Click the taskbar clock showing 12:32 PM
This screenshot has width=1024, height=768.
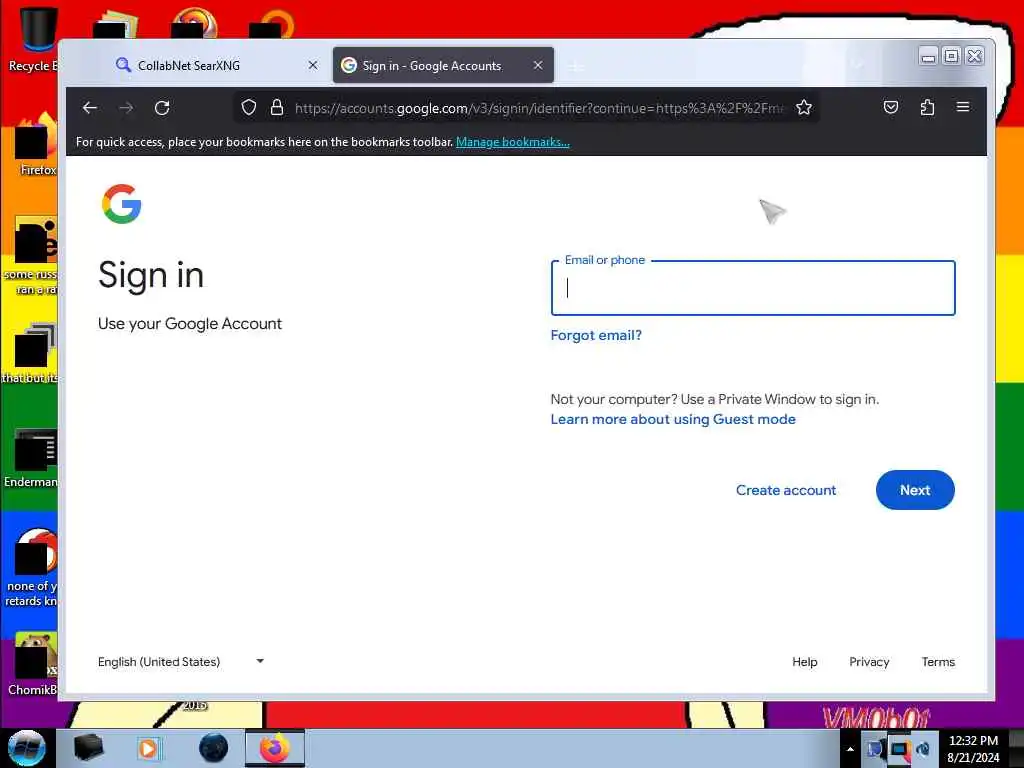point(973,748)
